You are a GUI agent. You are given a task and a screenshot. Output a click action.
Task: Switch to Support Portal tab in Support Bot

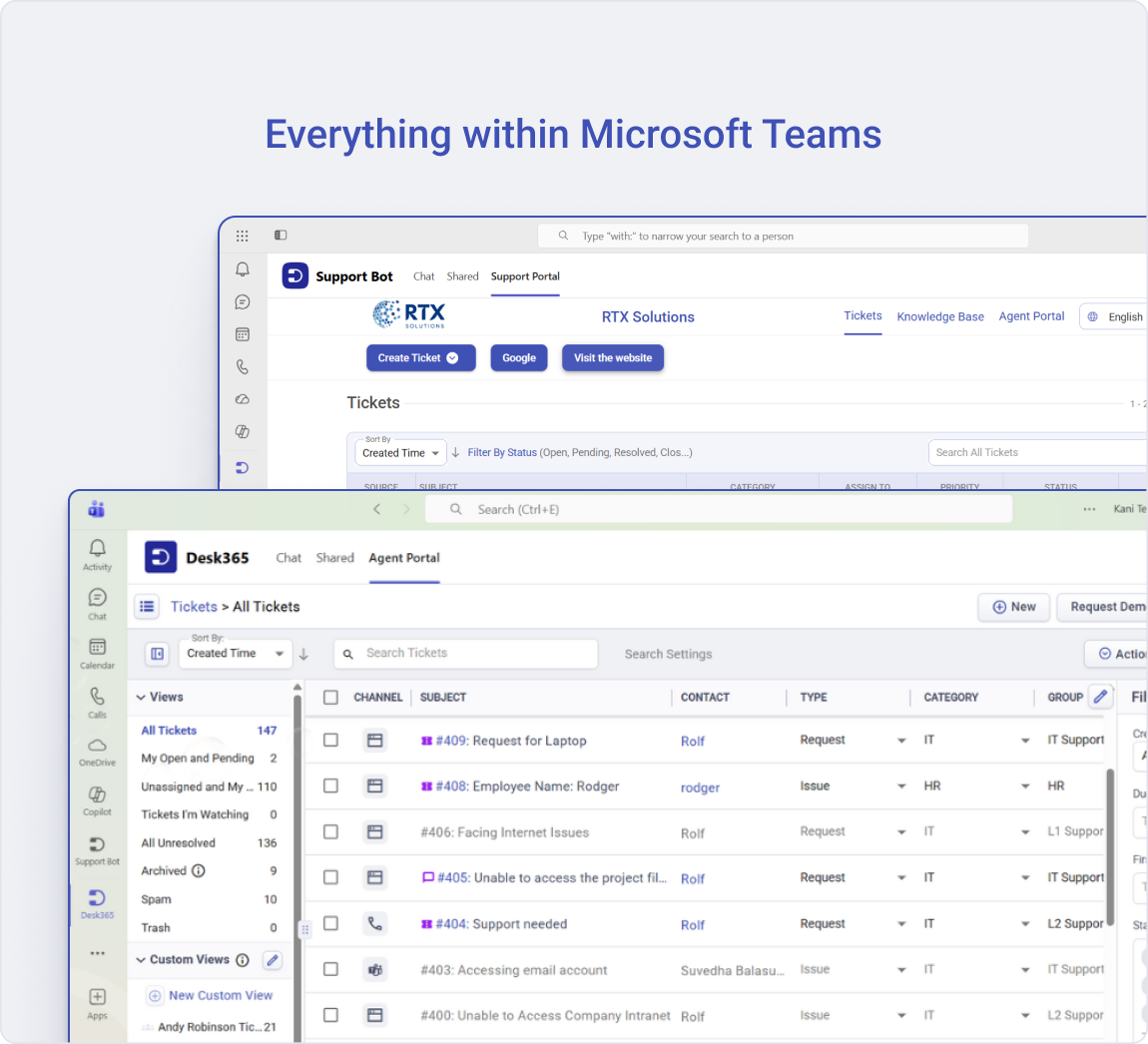click(x=525, y=276)
